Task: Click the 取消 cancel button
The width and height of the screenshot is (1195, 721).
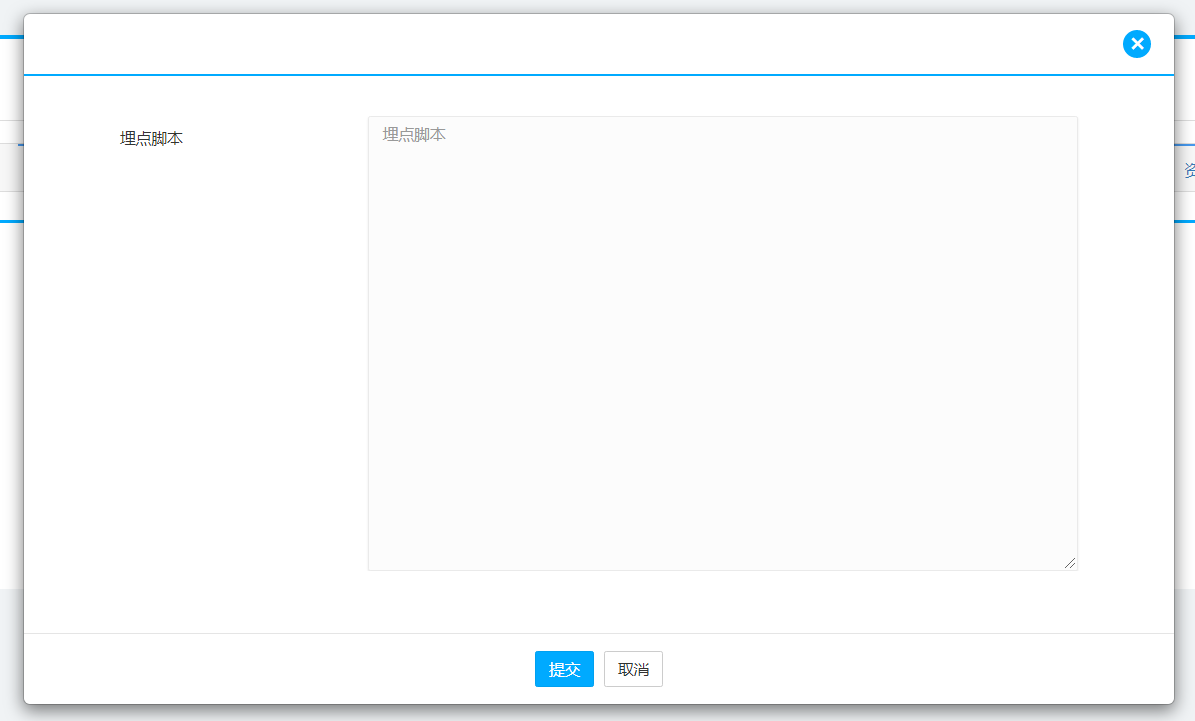Action: point(633,669)
